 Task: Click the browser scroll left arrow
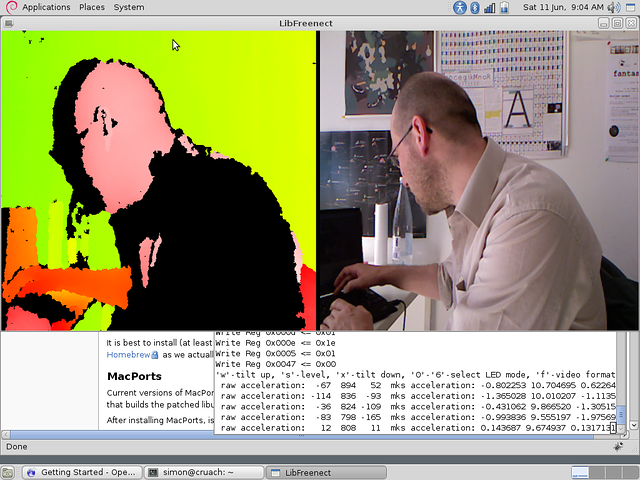point(6,435)
